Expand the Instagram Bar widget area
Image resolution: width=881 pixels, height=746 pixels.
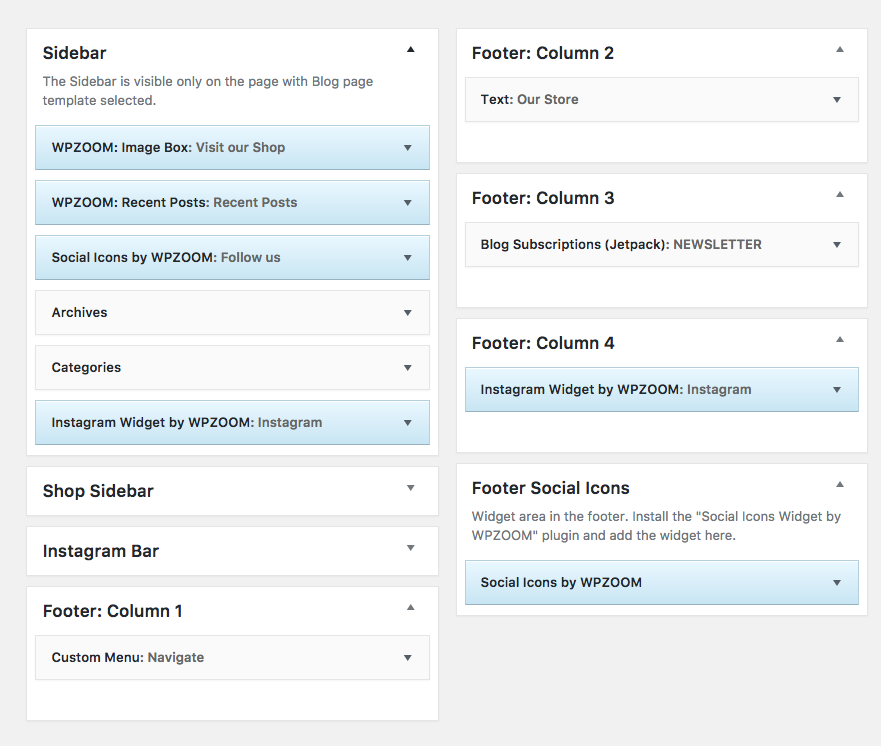point(411,548)
